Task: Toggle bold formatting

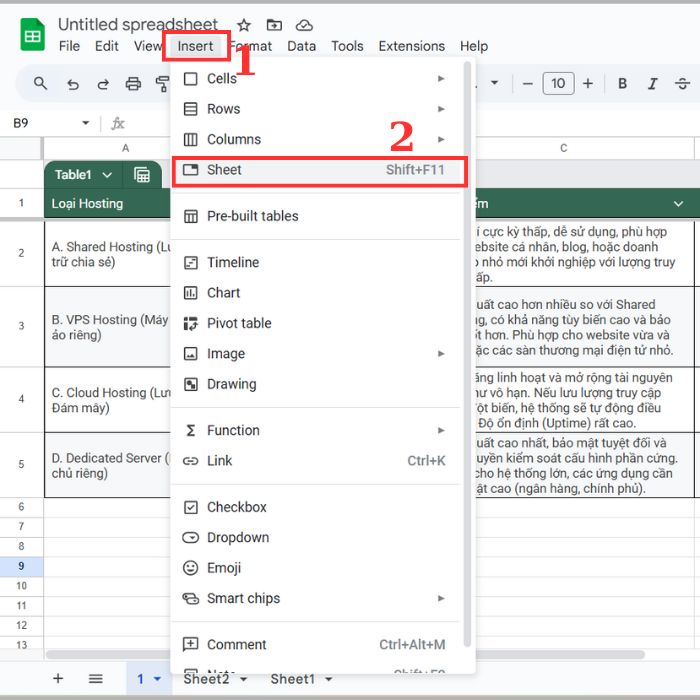Action: click(x=622, y=83)
